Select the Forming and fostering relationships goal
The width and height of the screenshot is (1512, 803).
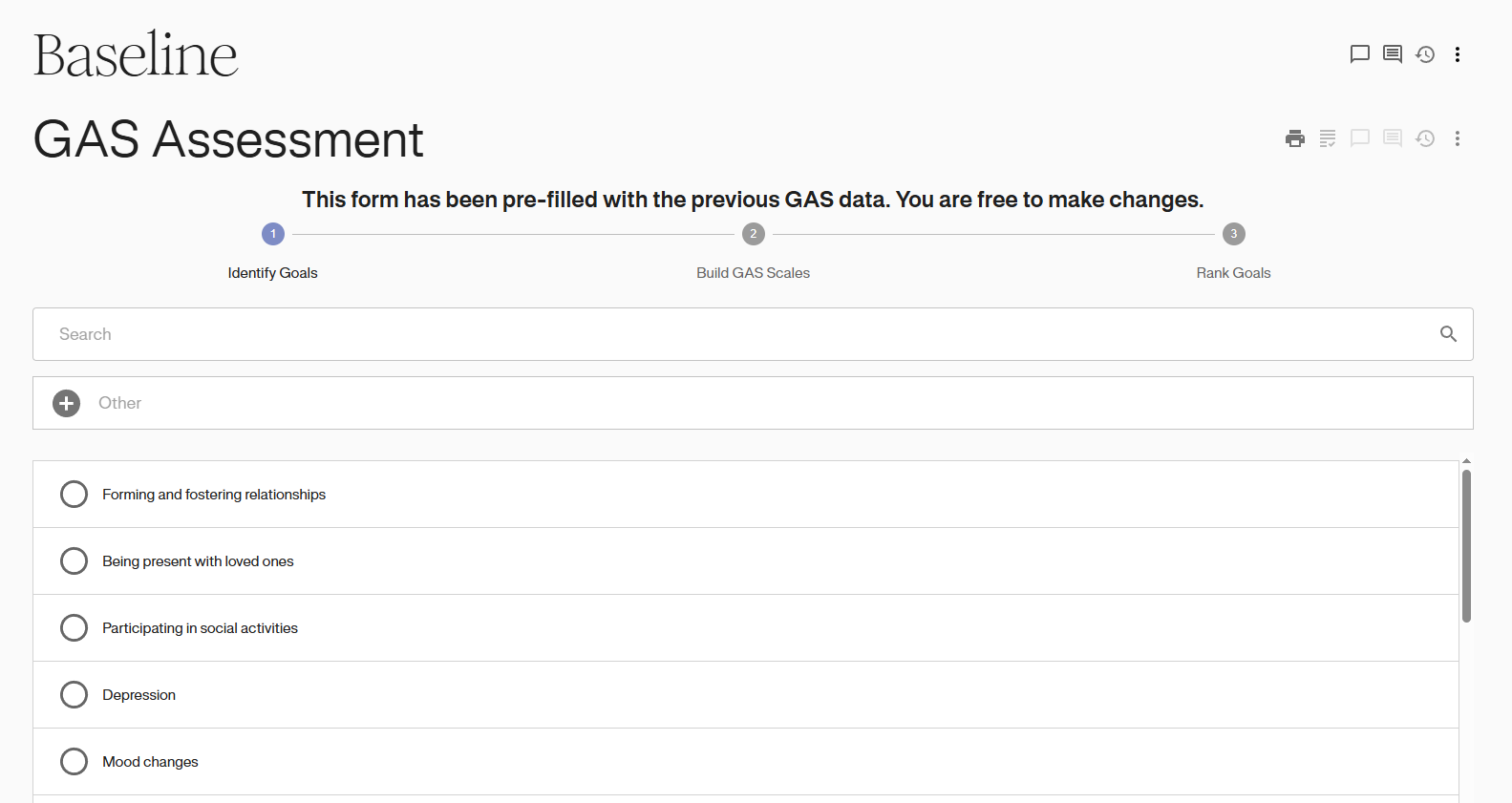tap(74, 495)
